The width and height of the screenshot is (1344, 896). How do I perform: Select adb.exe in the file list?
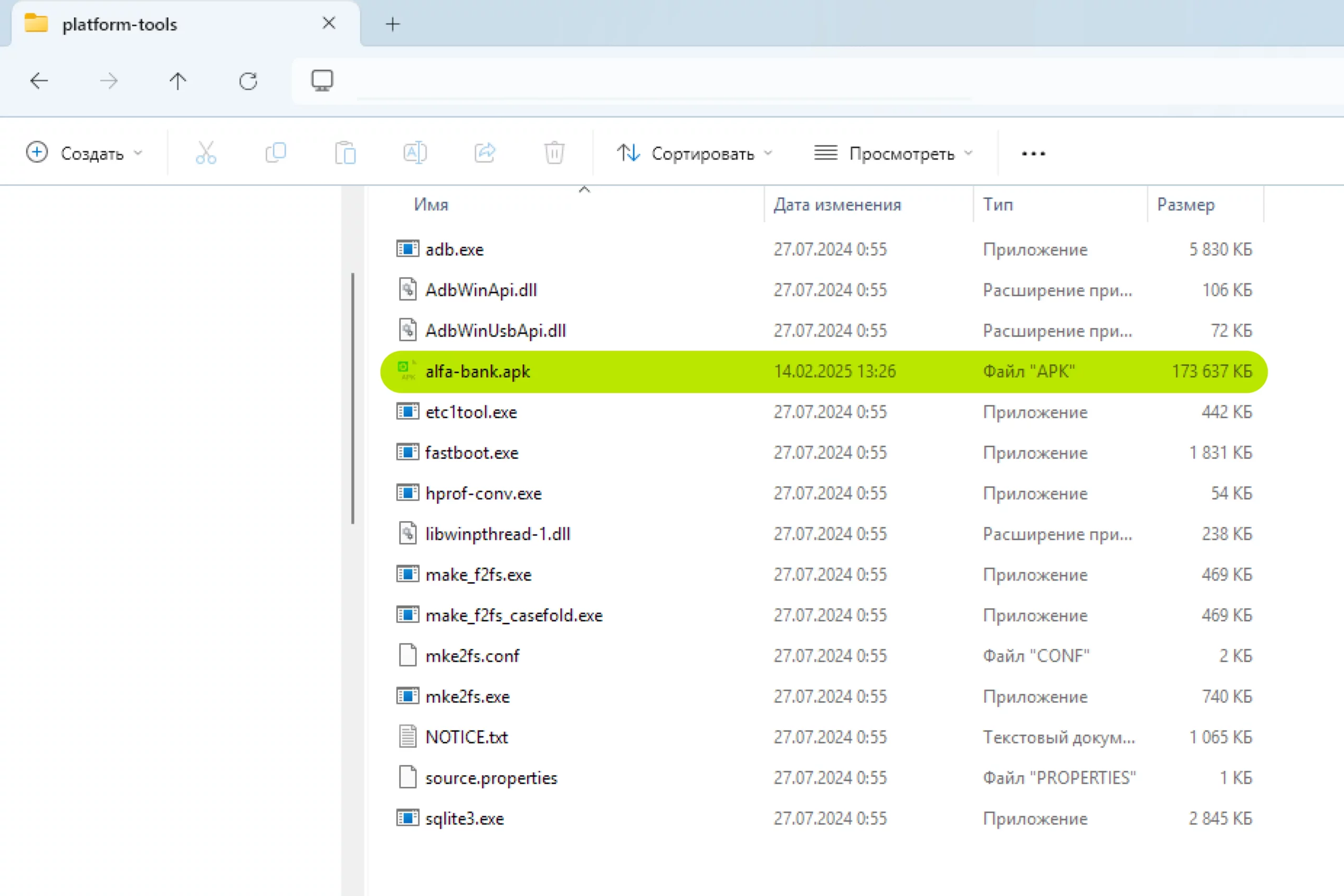point(454,250)
